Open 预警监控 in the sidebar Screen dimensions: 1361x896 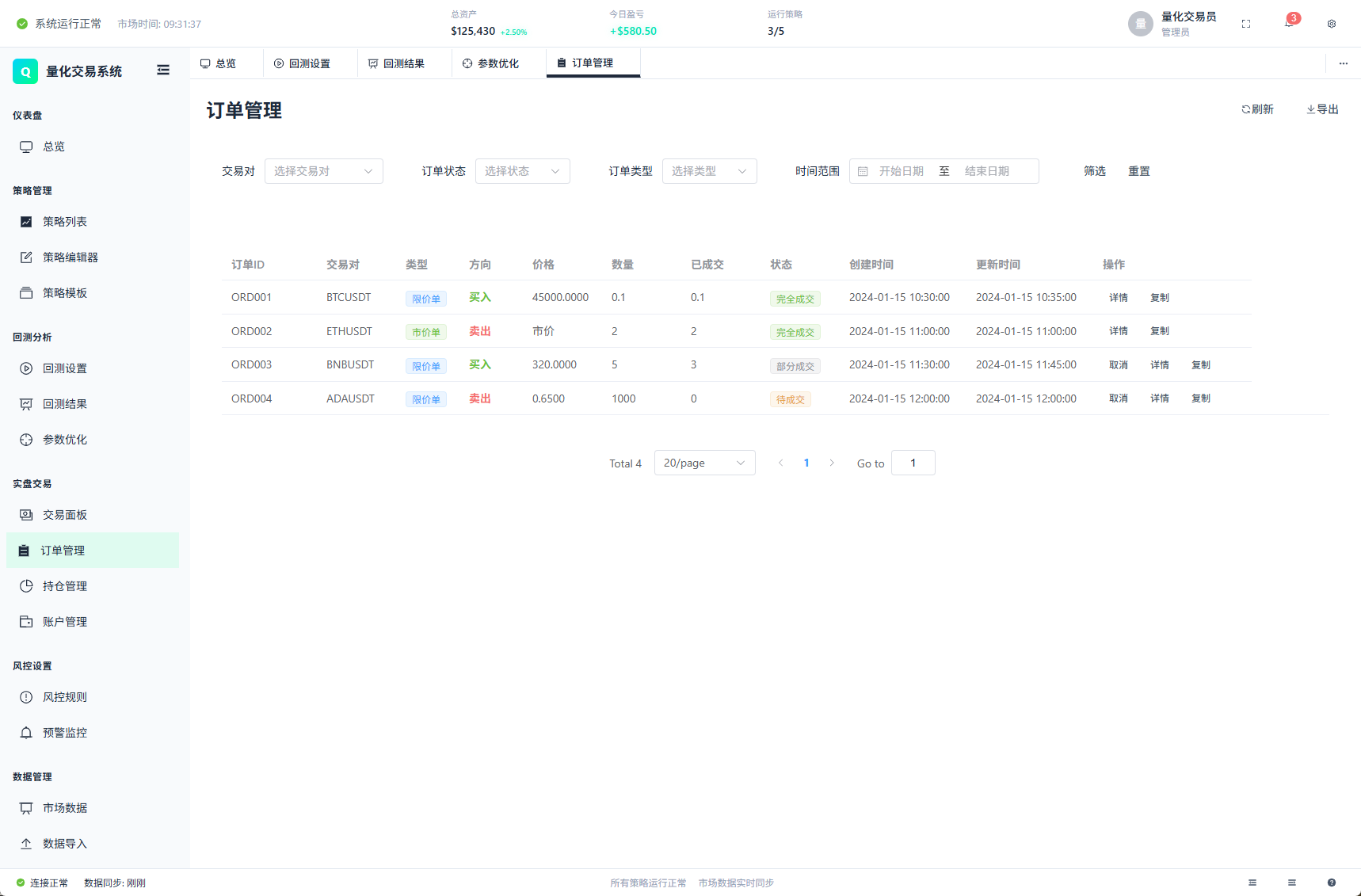[x=93, y=733]
